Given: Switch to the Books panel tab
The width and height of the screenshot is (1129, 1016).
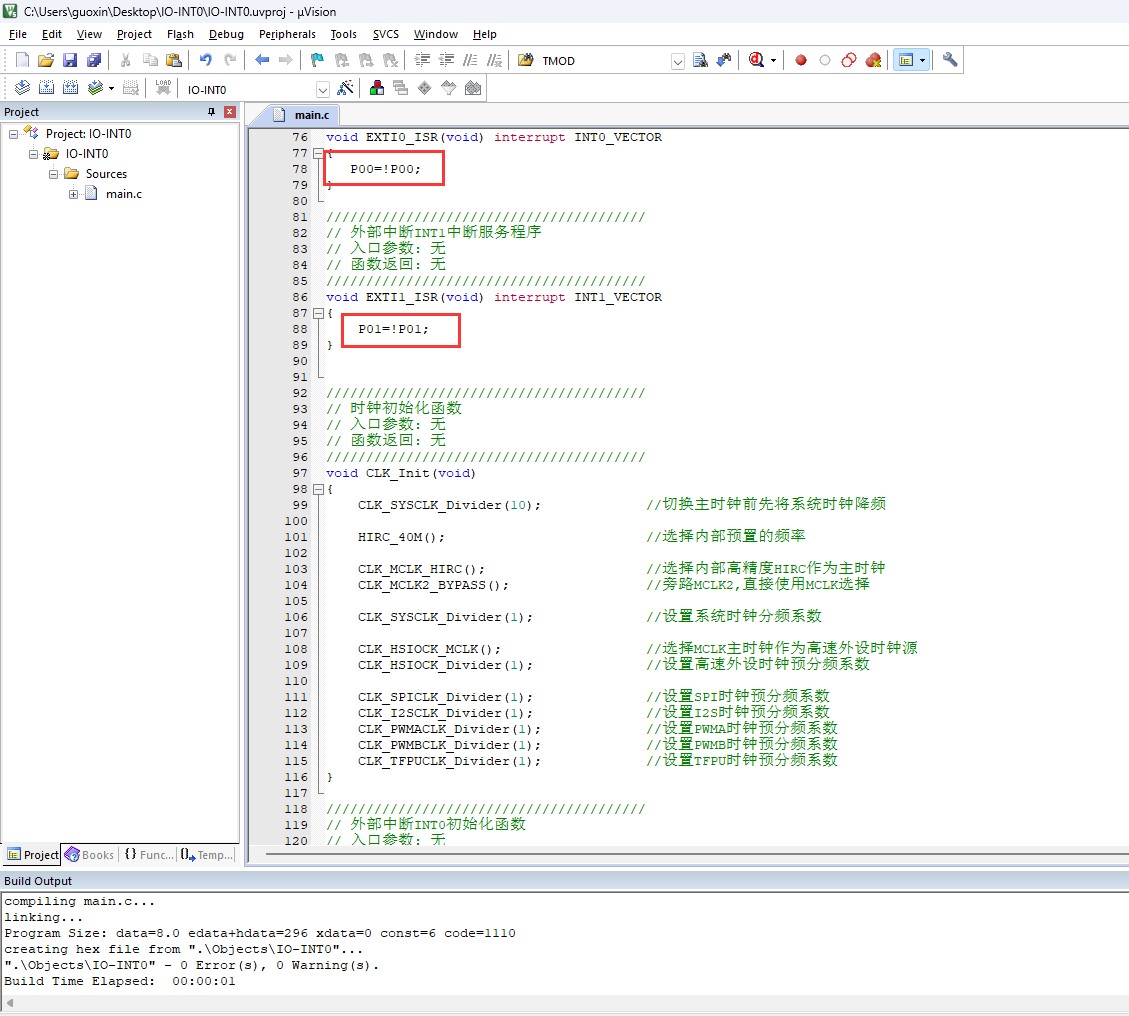Looking at the screenshot, I should [x=90, y=855].
